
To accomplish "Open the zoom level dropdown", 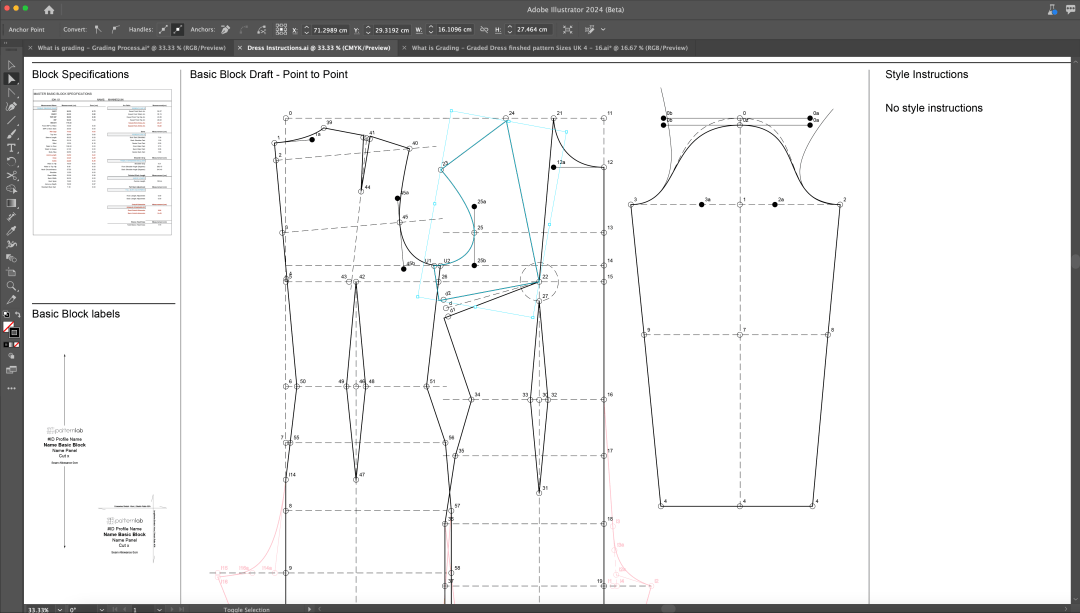I will coord(59,610).
